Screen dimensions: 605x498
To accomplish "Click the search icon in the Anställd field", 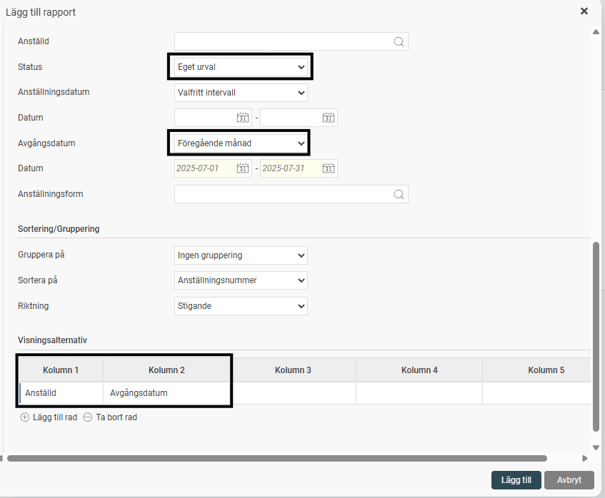I will click(x=399, y=42).
